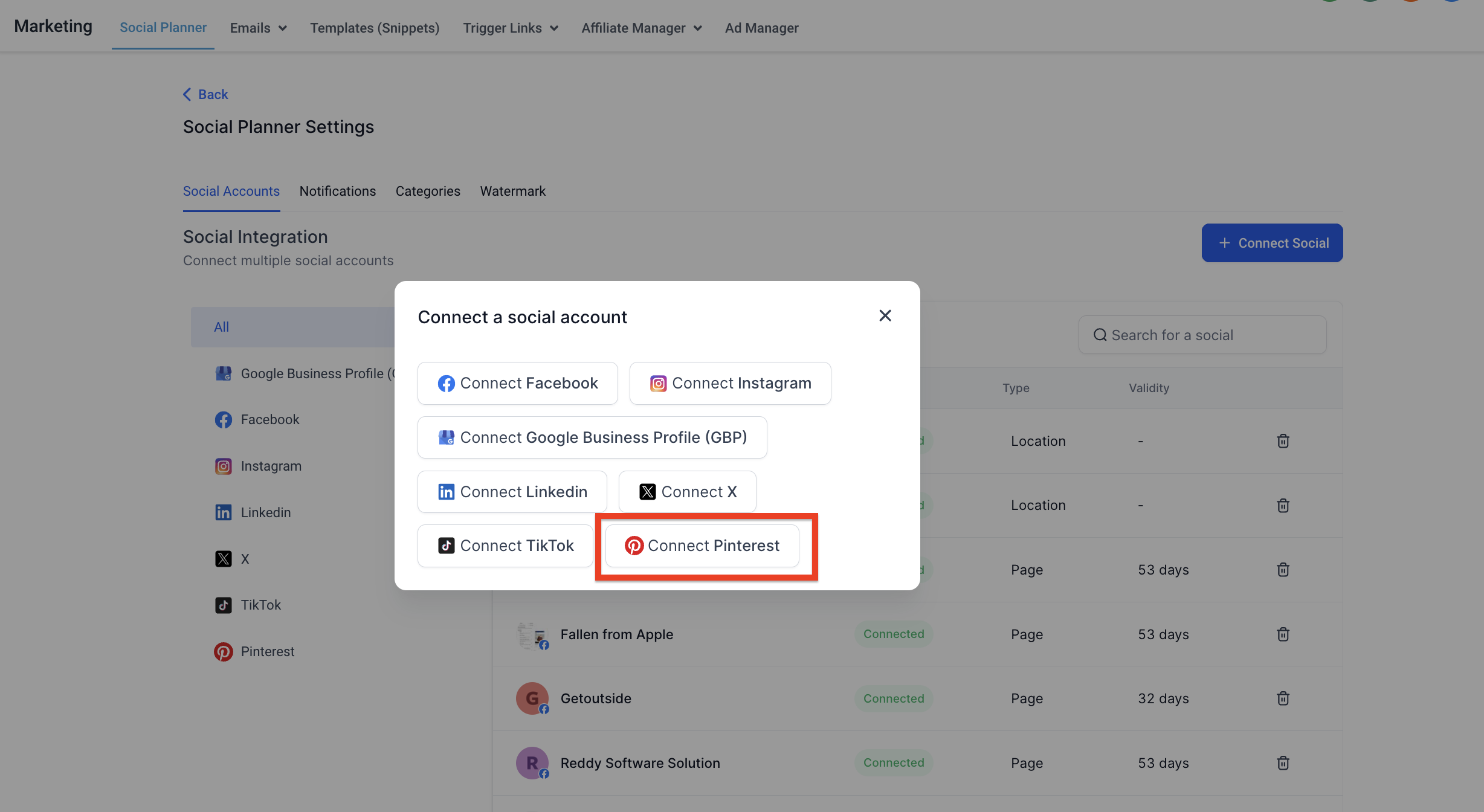
Task: Filter accounts by TikTok in sidebar
Action: (260, 605)
